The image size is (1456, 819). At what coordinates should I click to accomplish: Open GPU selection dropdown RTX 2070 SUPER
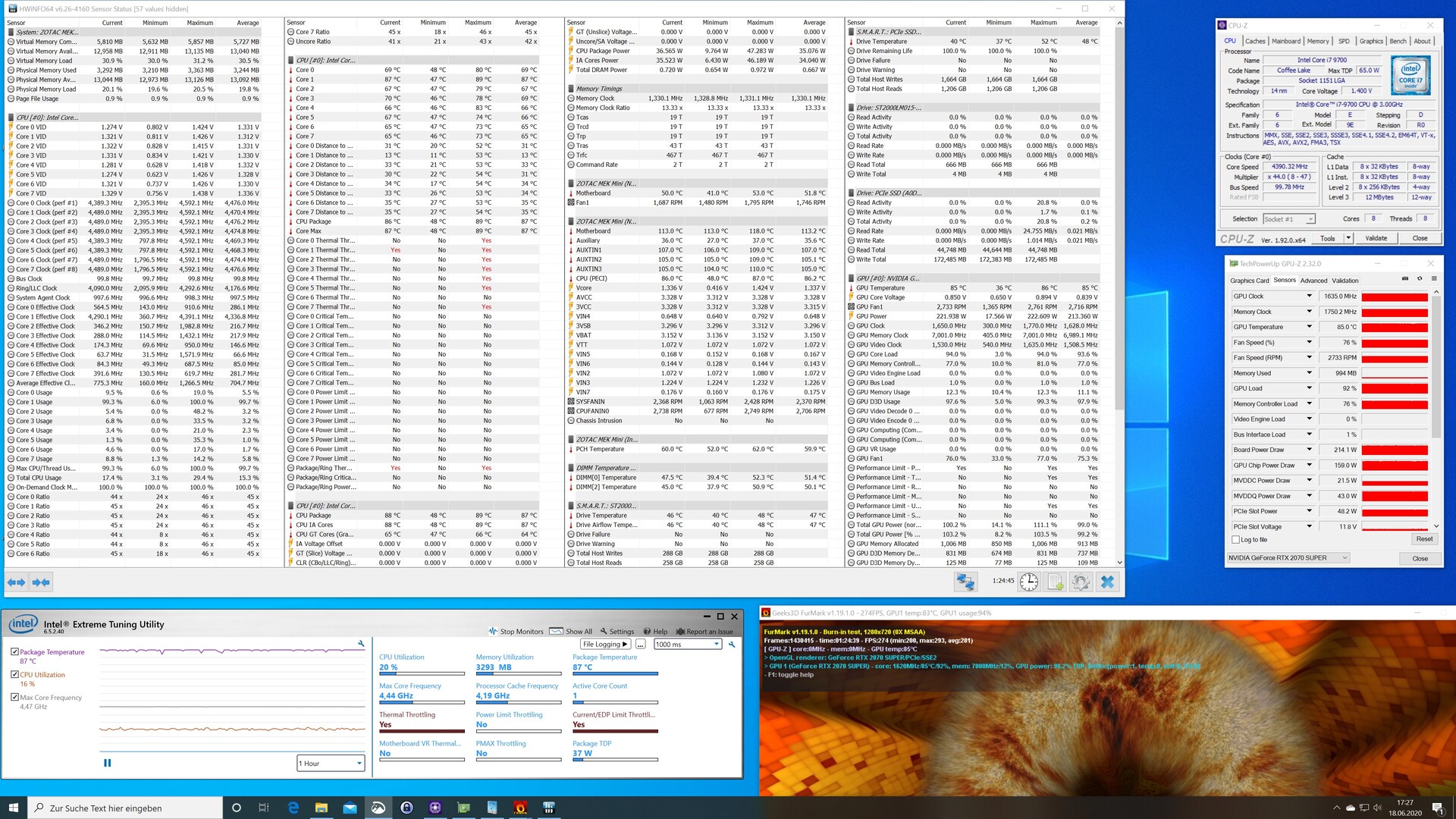[1288, 558]
